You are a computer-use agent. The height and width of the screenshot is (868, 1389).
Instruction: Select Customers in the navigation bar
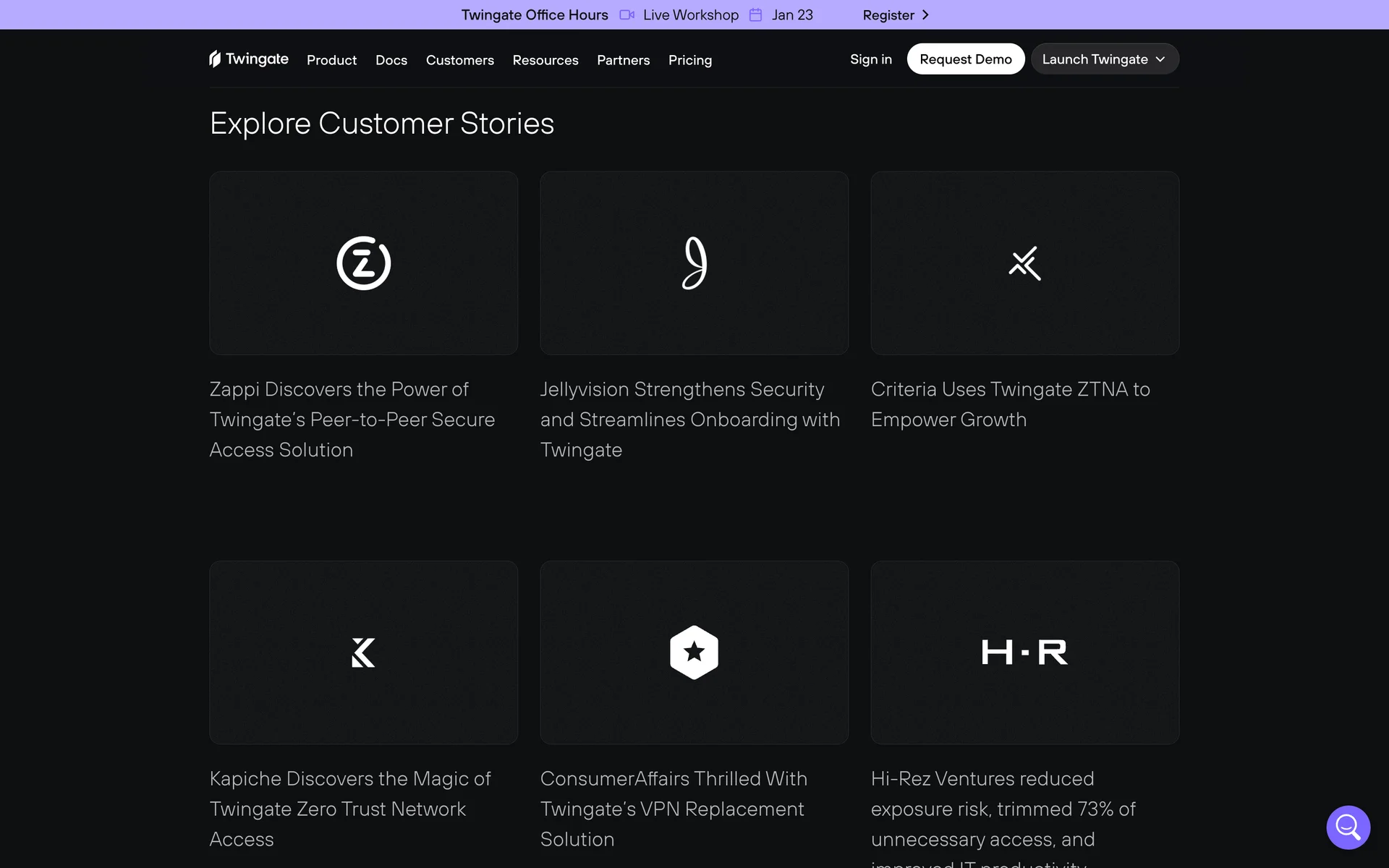click(x=459, y=60)
